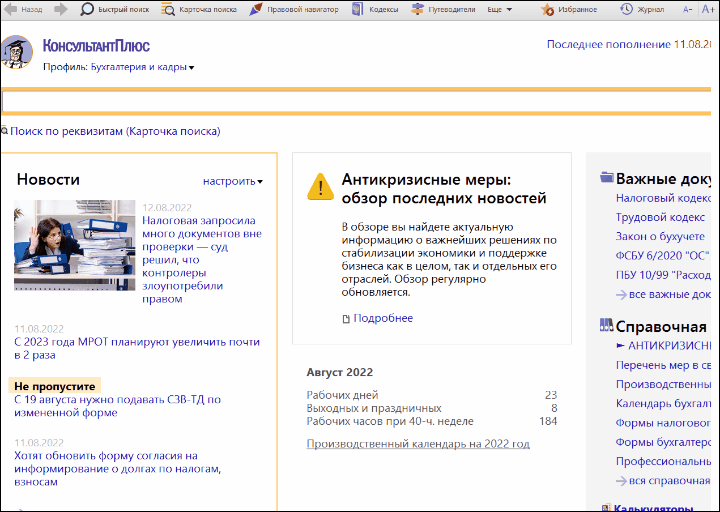
Task: Click the Август 2022 calendar heading
Action: (339, 372)
